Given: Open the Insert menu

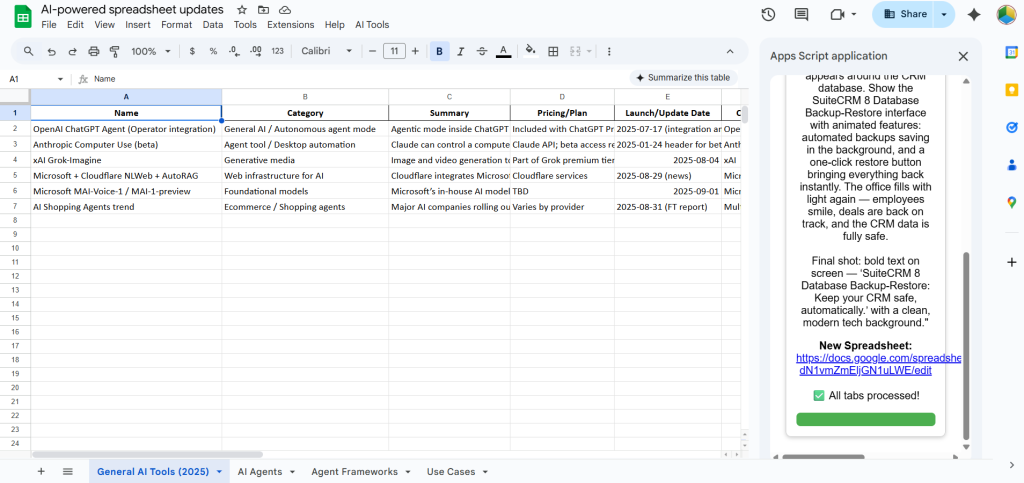Looking at the screenshot, I should [138, 25].
